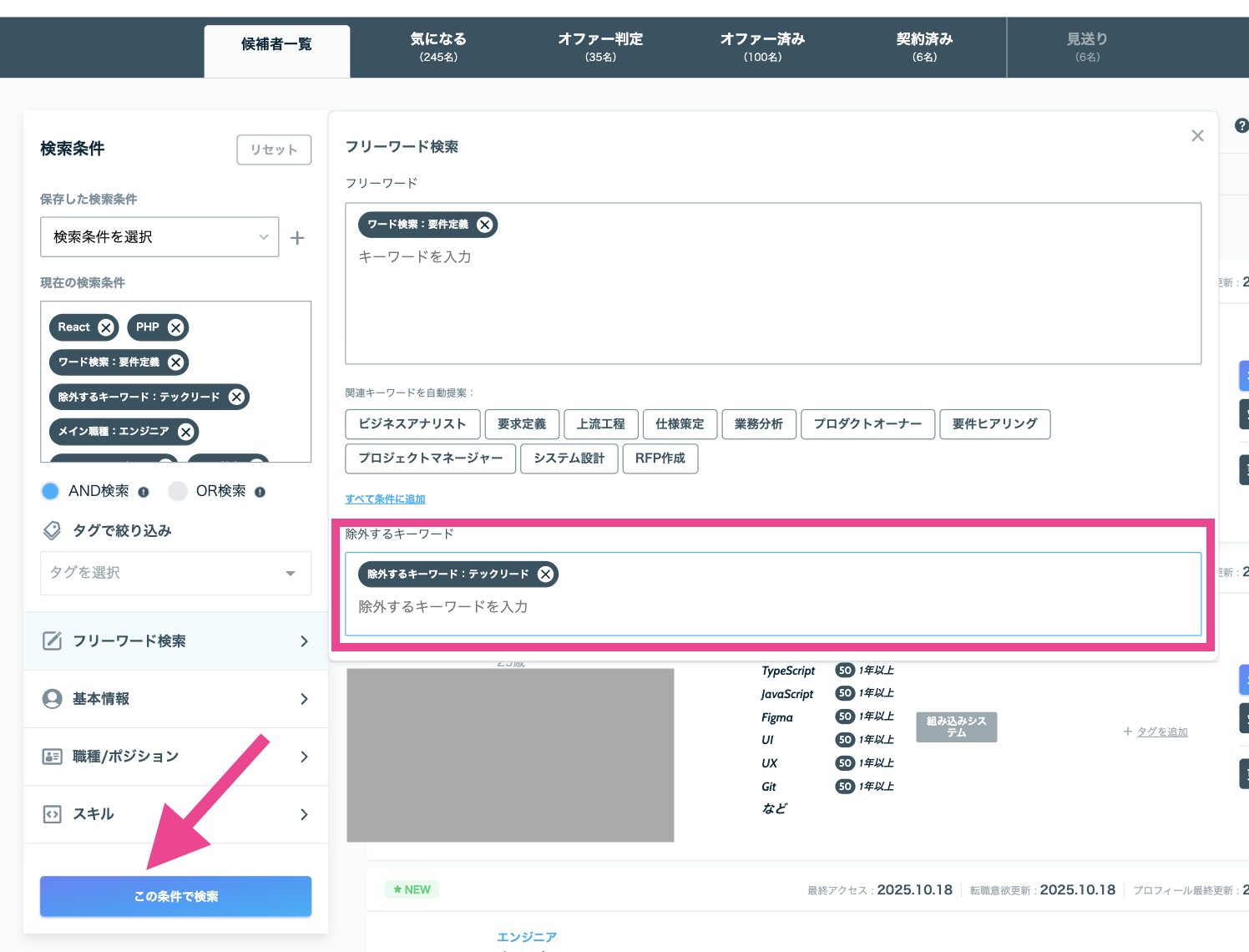Click the tag icon beside タグで絞り込み
Screen dimensions: 1249x952
52,530
